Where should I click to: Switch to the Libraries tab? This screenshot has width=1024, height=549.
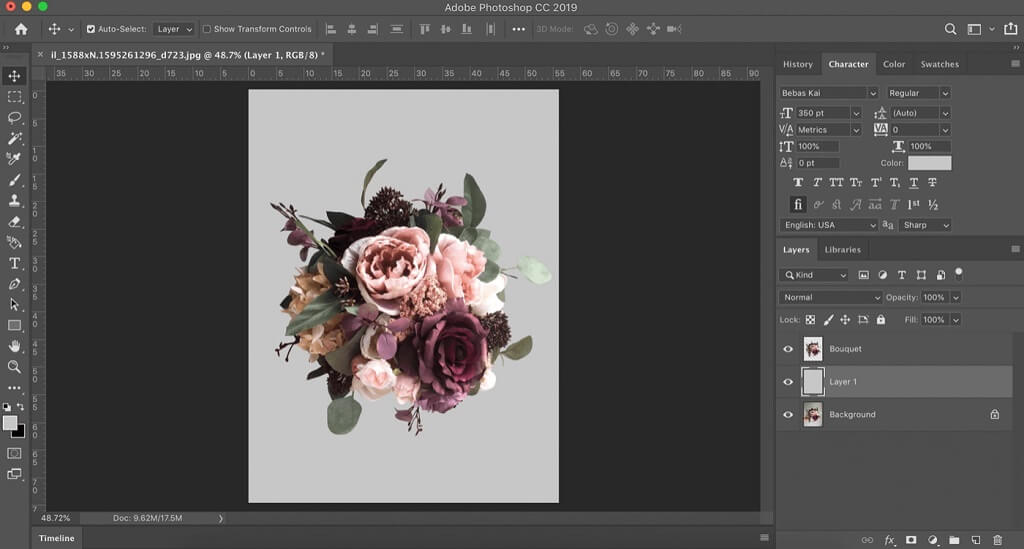coord(842,249)
